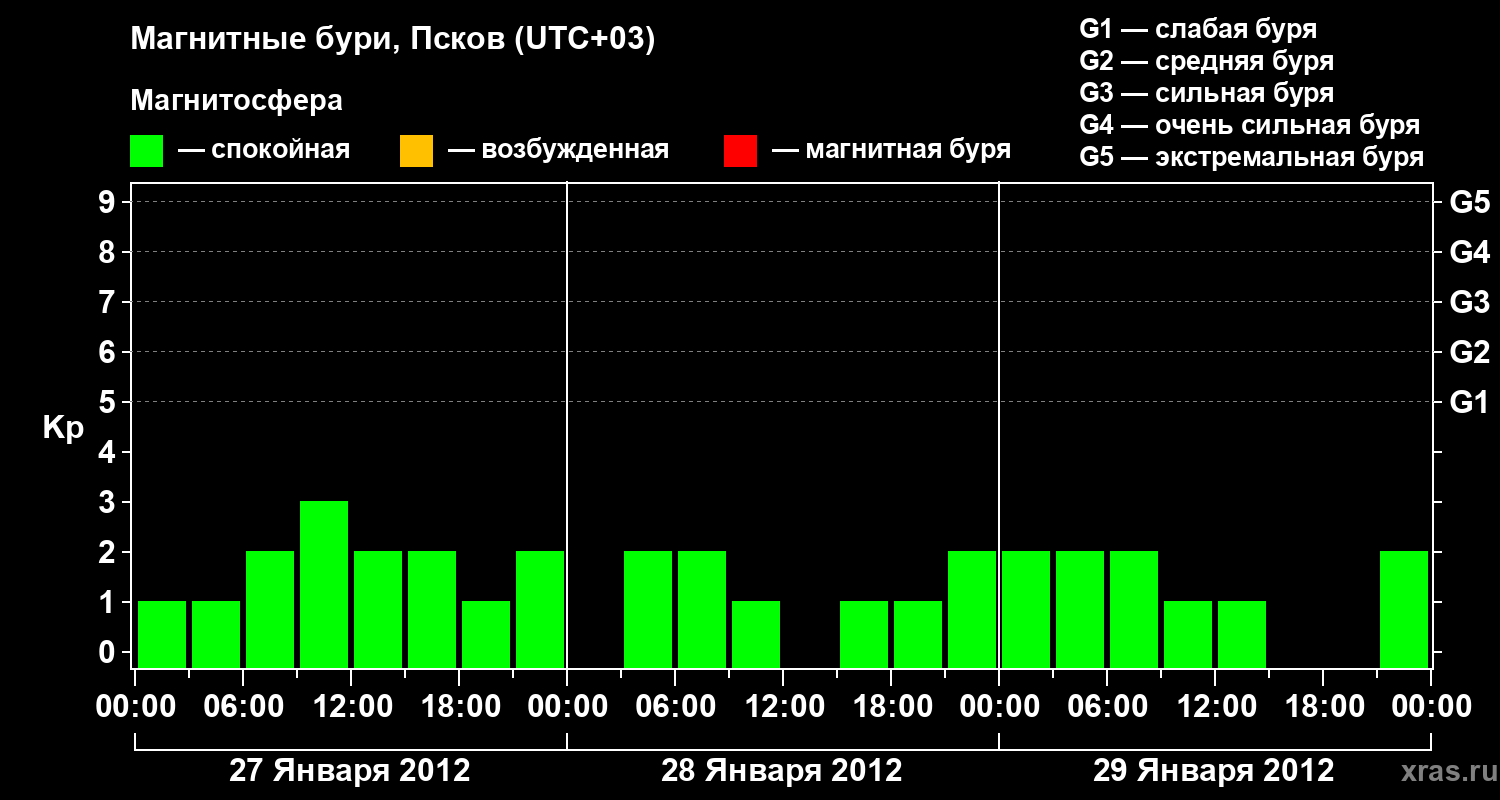Click the 06:00 time label under 28 January
This screenshot has height=800, width=1500.
coord(674,707)
